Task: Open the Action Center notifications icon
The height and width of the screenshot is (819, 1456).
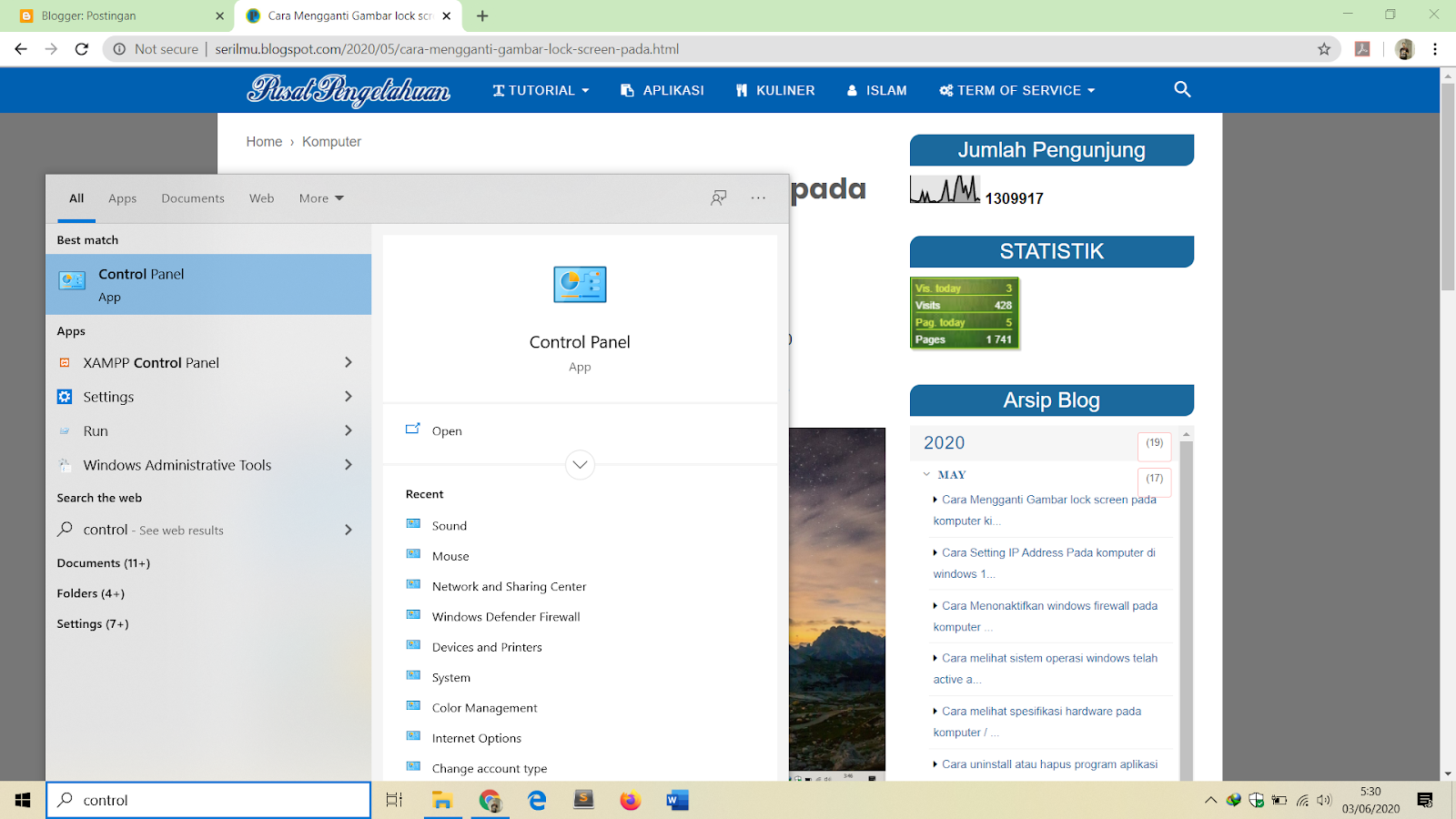Action: 1425,800
